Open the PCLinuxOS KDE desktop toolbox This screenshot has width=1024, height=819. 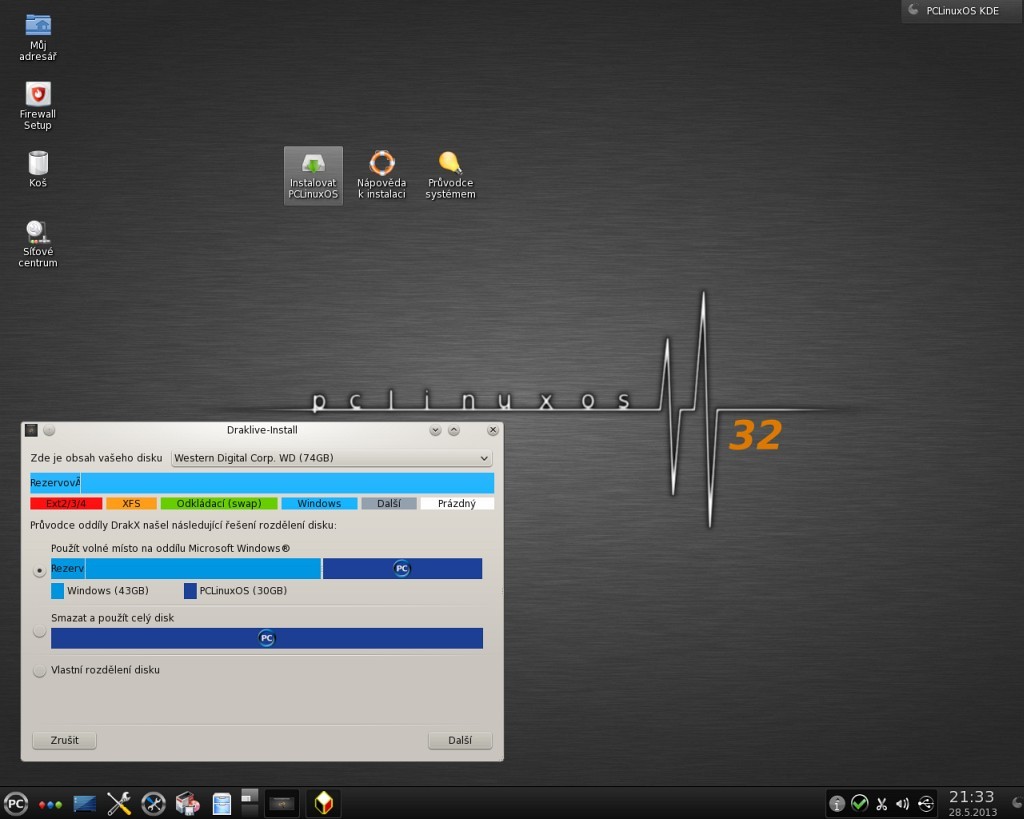(962, 11)
